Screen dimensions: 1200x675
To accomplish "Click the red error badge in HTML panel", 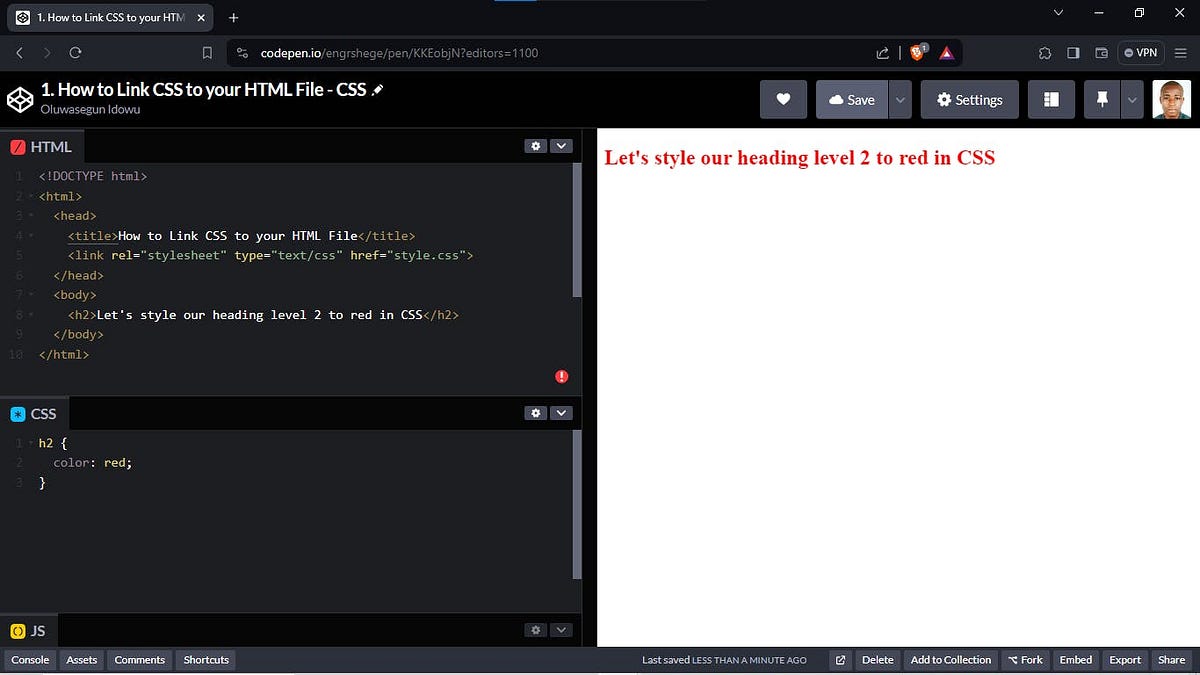I will pos(561,376).
